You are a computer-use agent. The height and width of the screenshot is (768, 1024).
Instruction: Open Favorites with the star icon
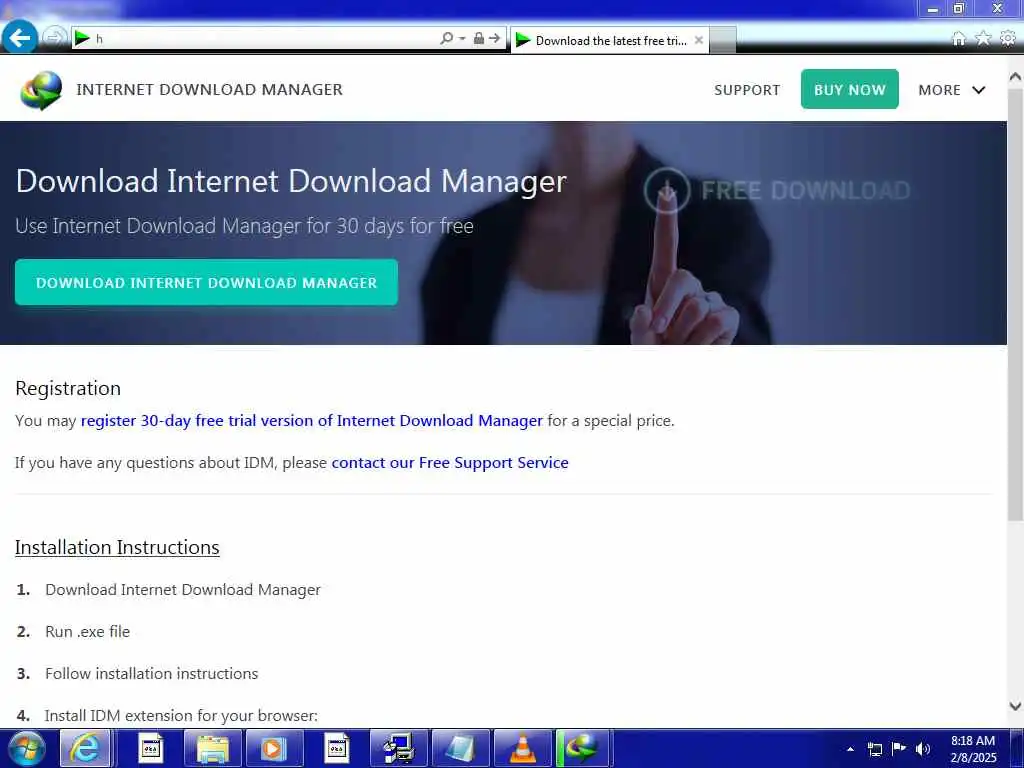pos(983,39)
